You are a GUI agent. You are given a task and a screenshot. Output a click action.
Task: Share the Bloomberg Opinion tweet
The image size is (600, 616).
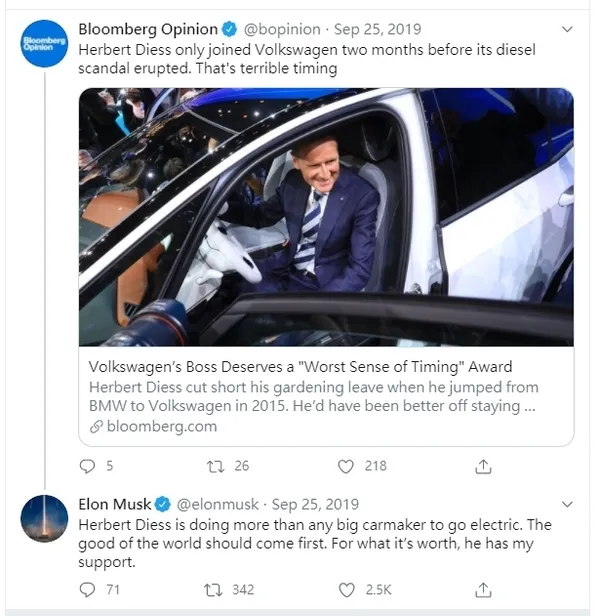[483, 466]
